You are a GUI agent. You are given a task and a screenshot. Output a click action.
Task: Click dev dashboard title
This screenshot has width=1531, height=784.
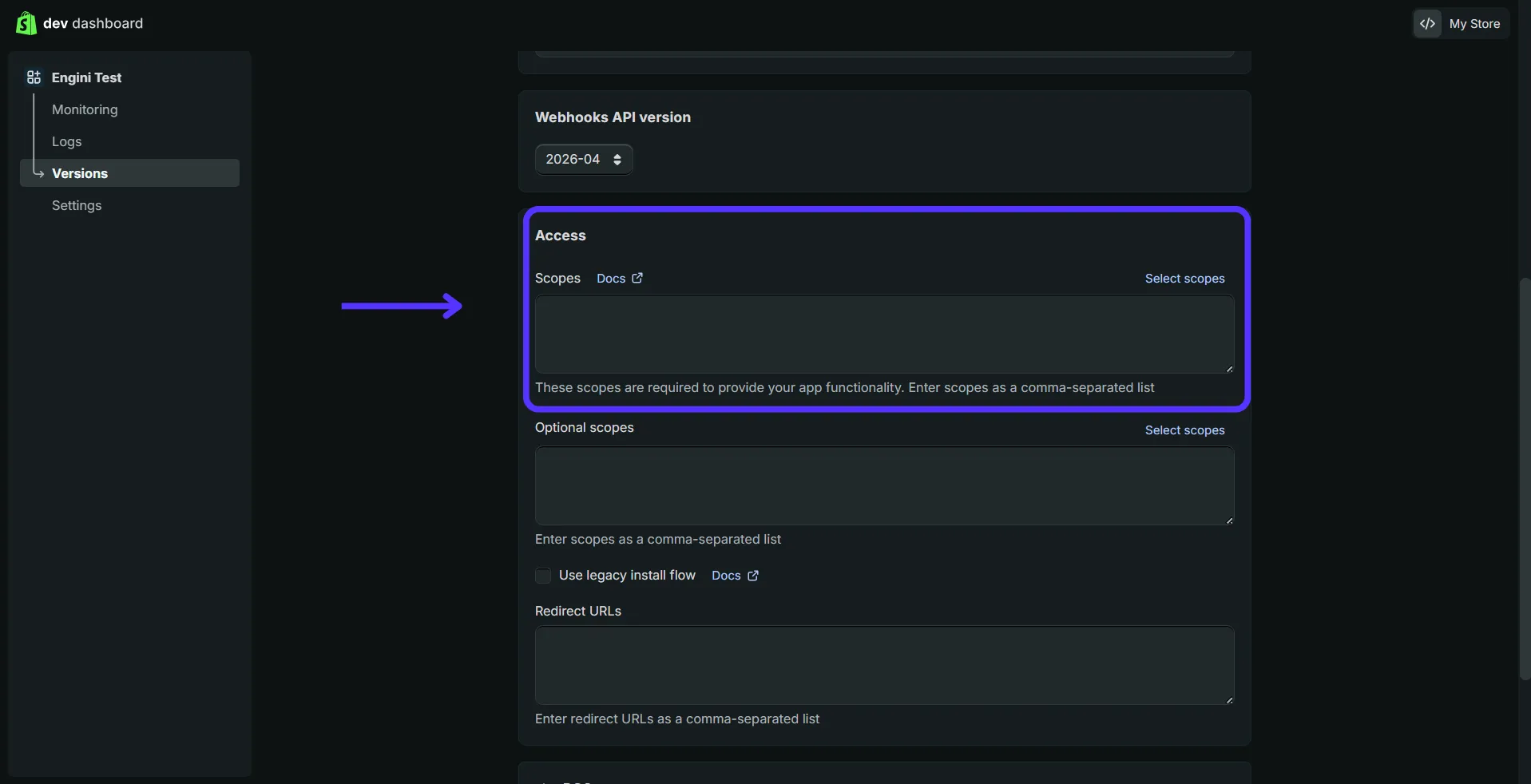[93, 23]
